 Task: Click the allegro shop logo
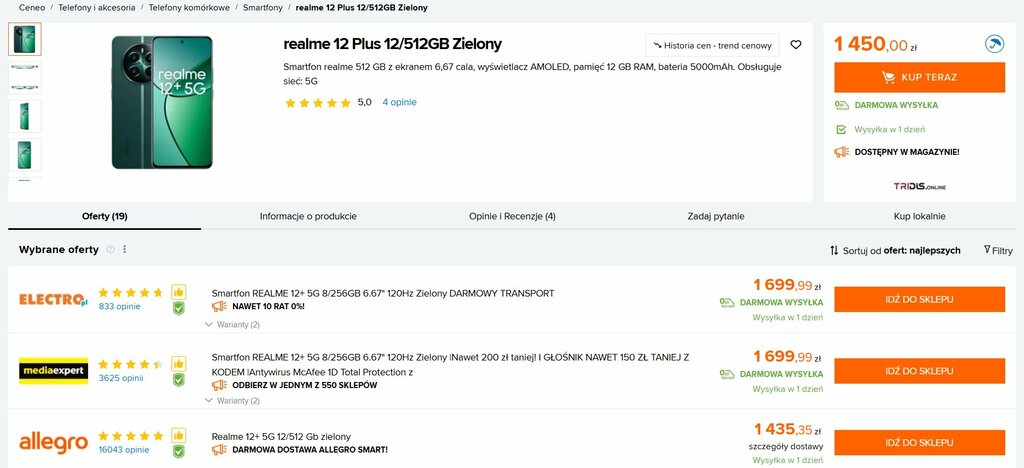[x=53, y=443]
